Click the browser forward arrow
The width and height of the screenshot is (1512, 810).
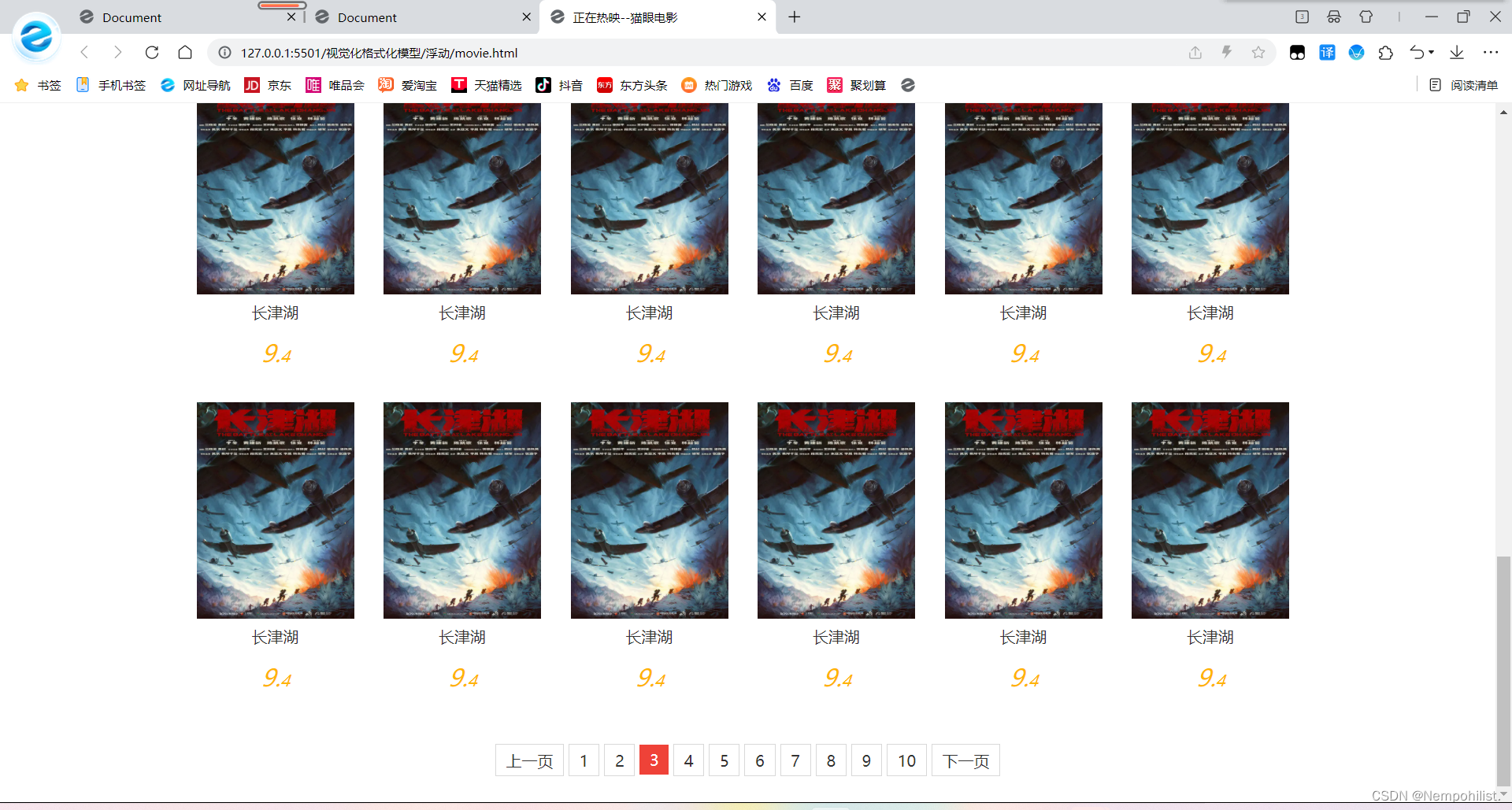(x=117, y=53)
